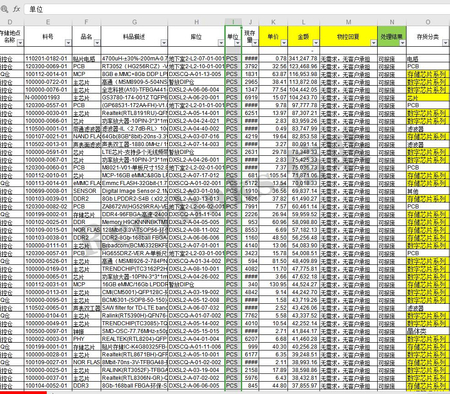Open the filter dropdown for 存储地点名称
Image resolution: width=450 pixels, height=394 pixels.
coord(20,43)
